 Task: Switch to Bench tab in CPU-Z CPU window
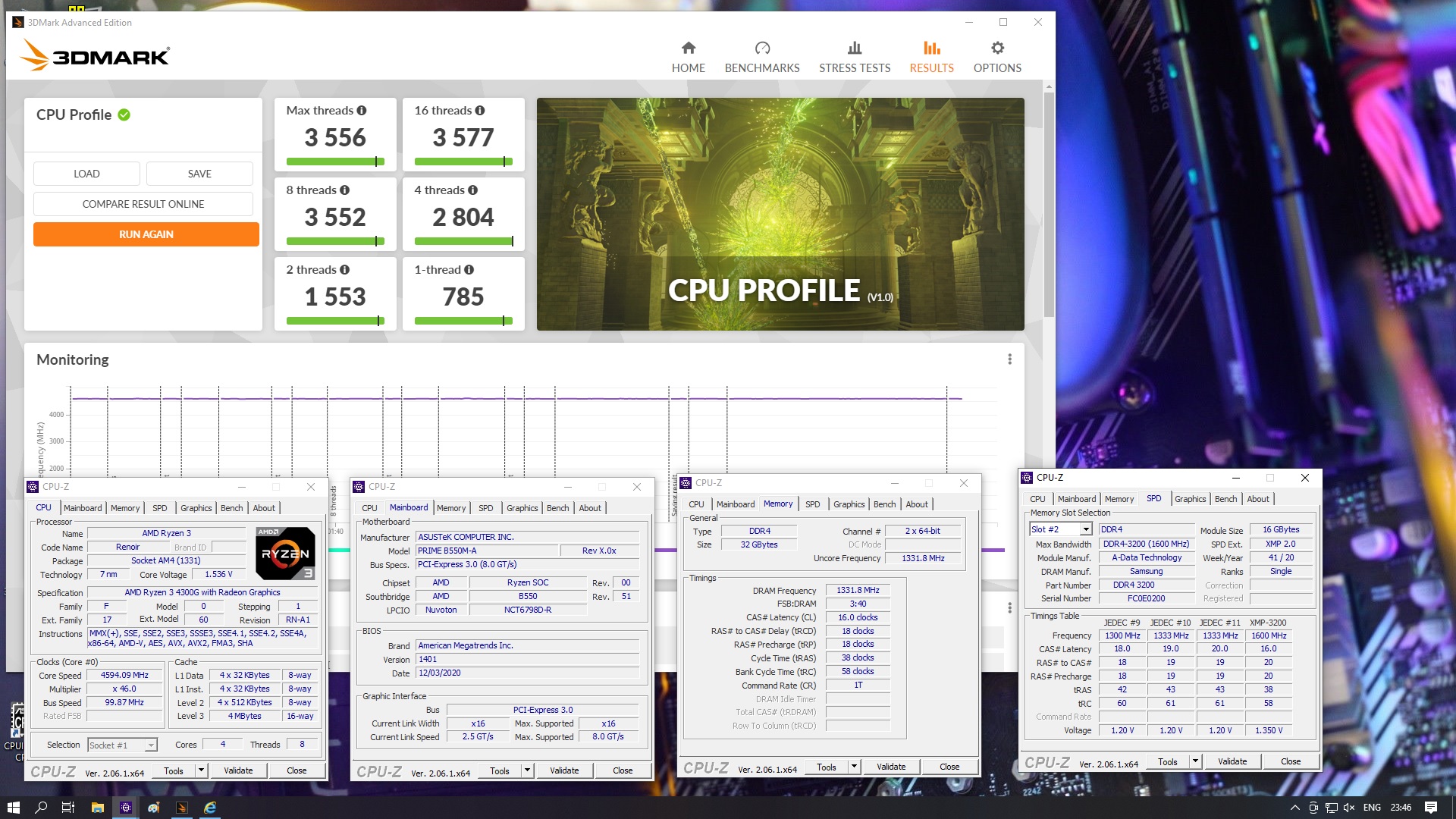(x=232, y=508)
